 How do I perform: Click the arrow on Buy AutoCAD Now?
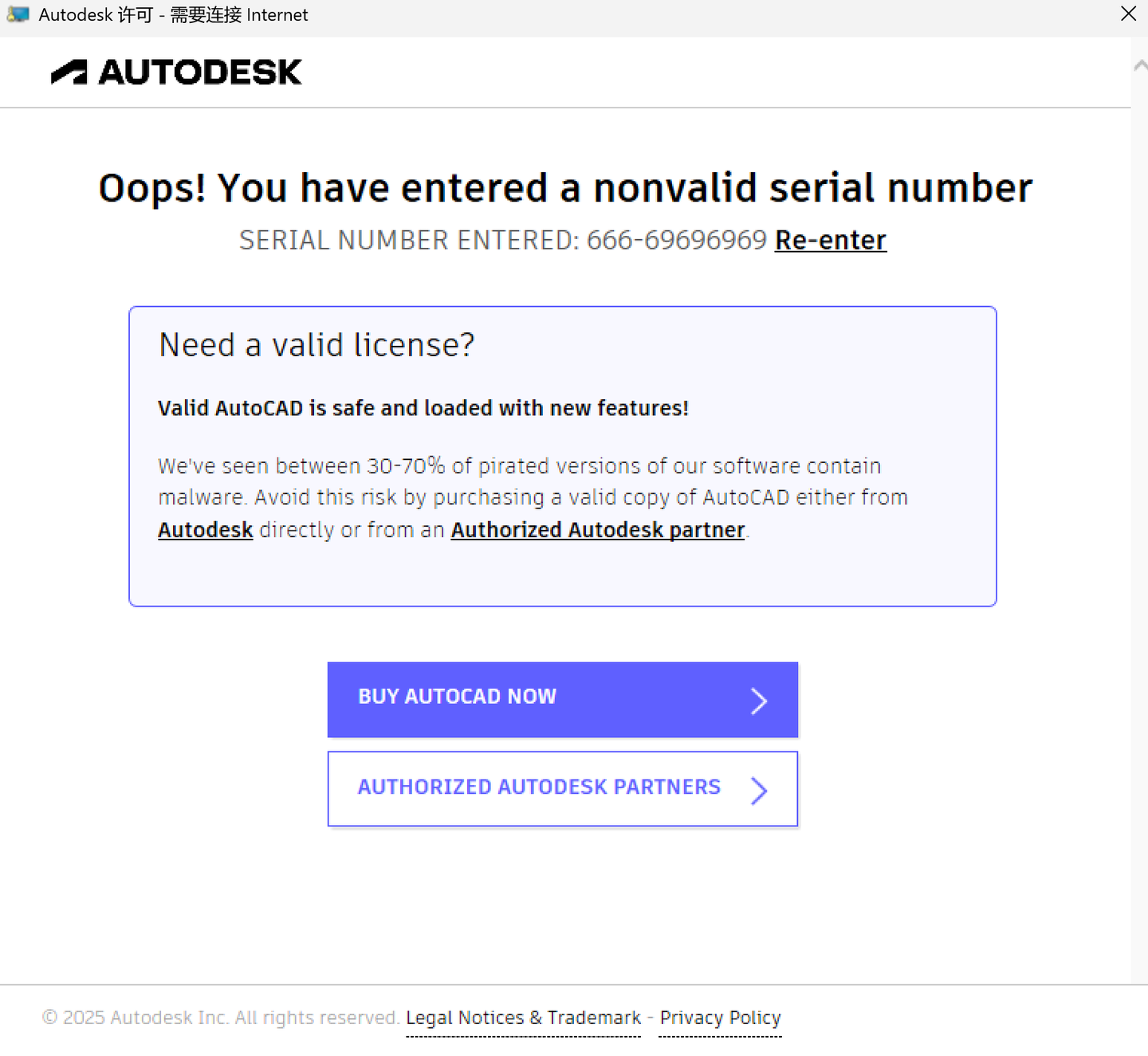[759, 701]
